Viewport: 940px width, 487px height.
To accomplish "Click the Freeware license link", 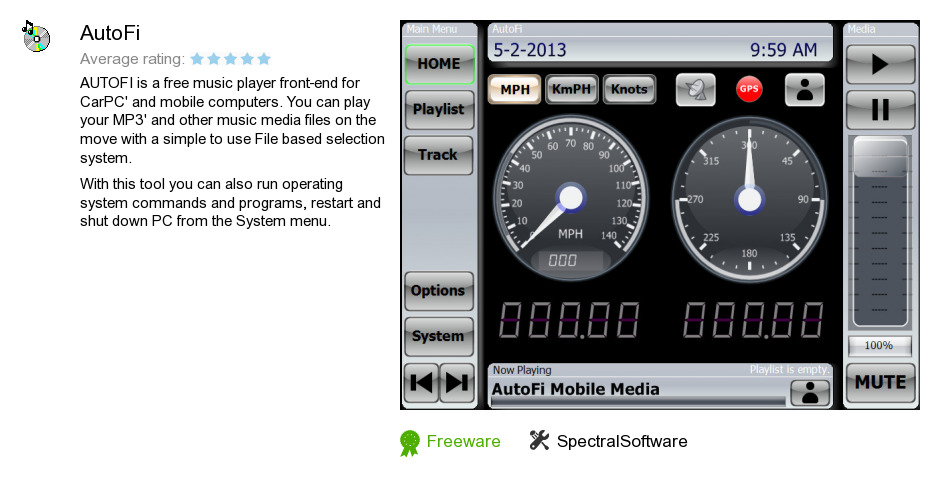I will click(x=463, y=441).
